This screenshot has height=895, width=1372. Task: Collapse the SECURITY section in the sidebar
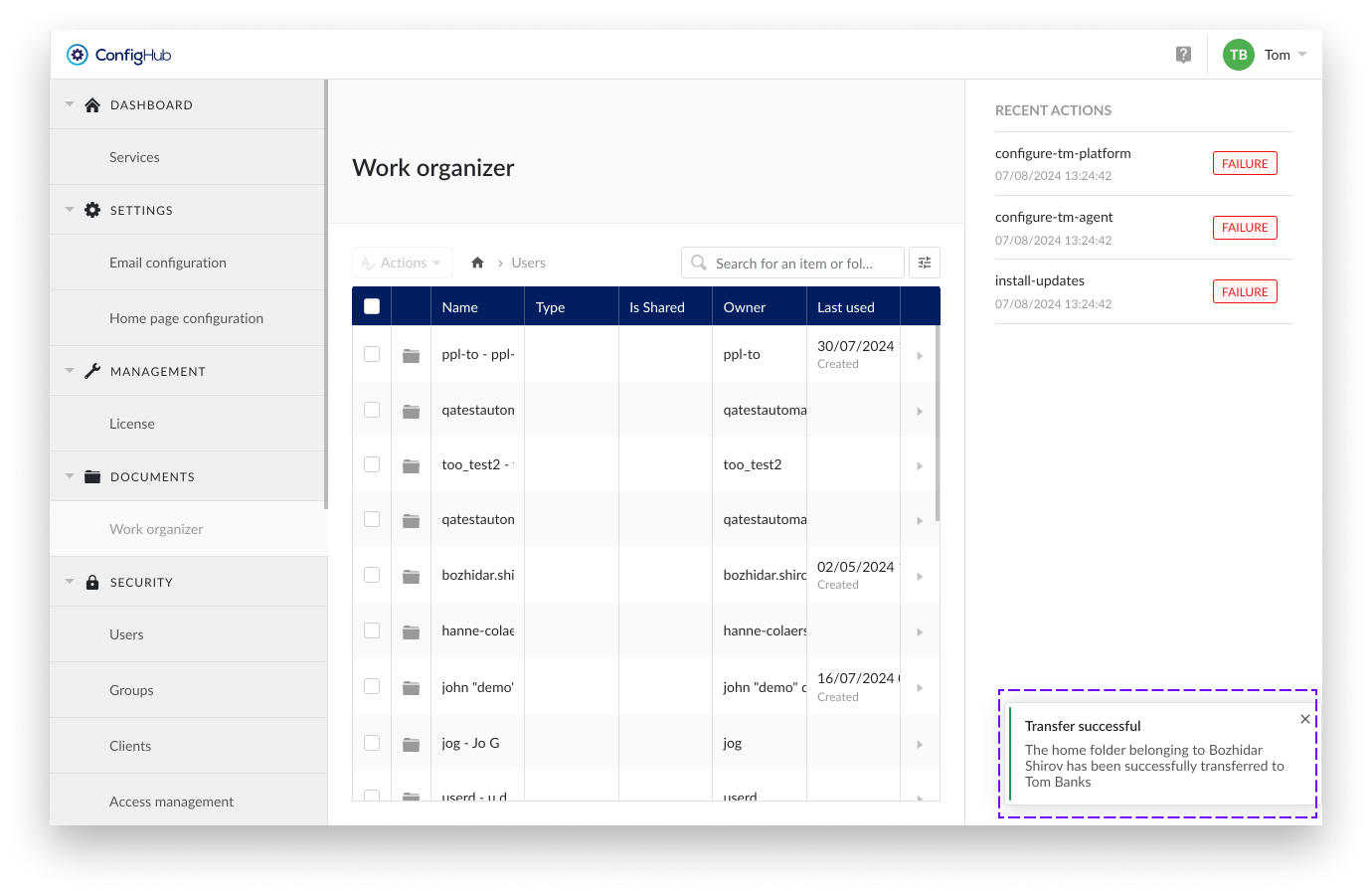click(69, 582)
